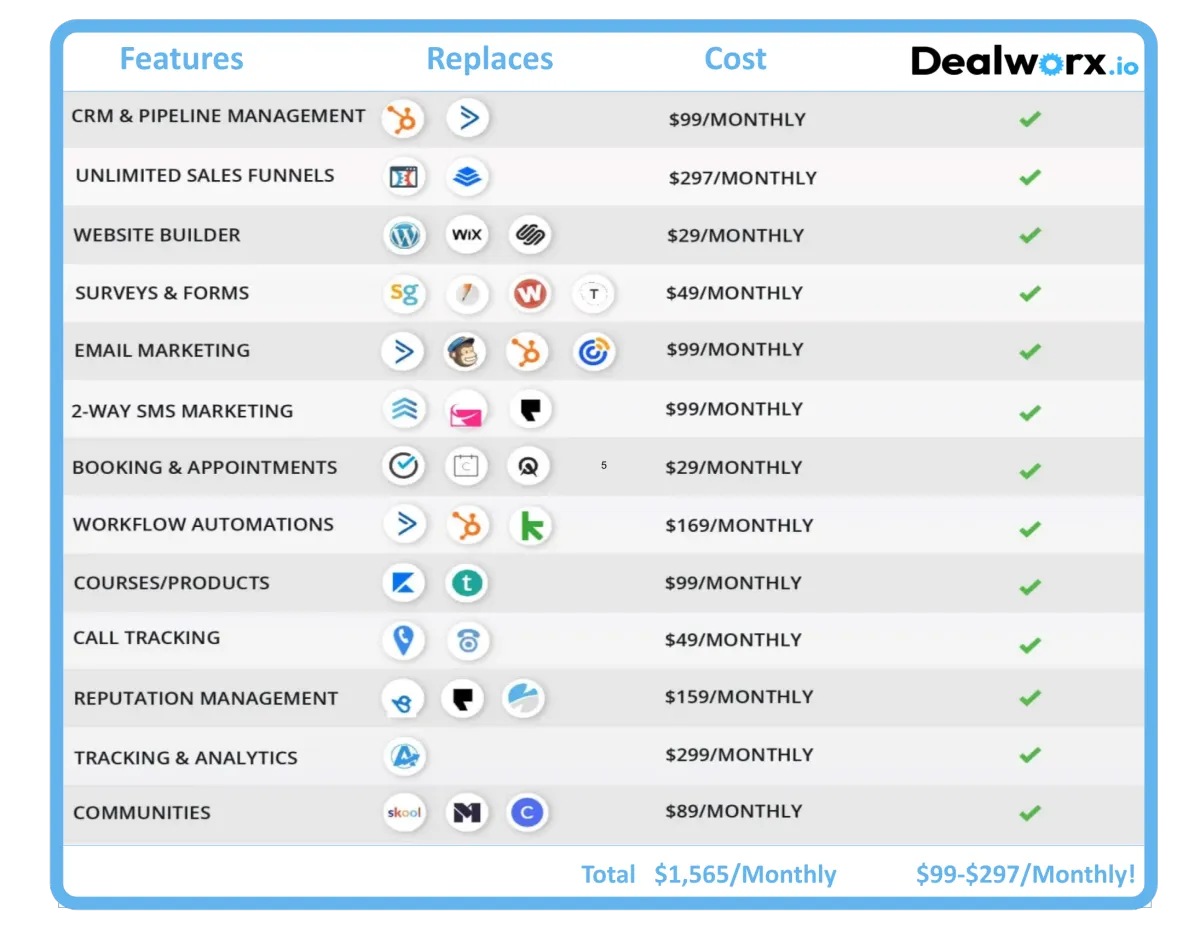Click the black round icon in Booking & Appointments row
1200x932 pixels.
(x=528, y=466)
